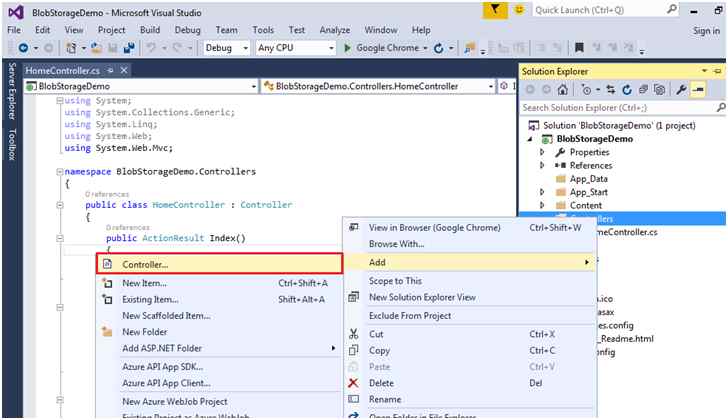Image resolution: width=728 pixels, height=420 pixels.
Task: Click the New Project toolbar icon
Action: point(71,48)
